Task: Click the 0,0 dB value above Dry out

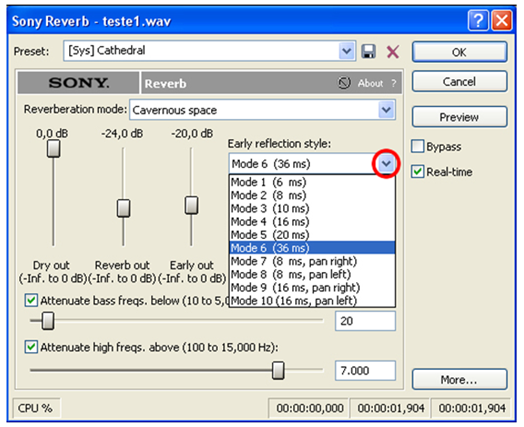Action: coord(52,134)
